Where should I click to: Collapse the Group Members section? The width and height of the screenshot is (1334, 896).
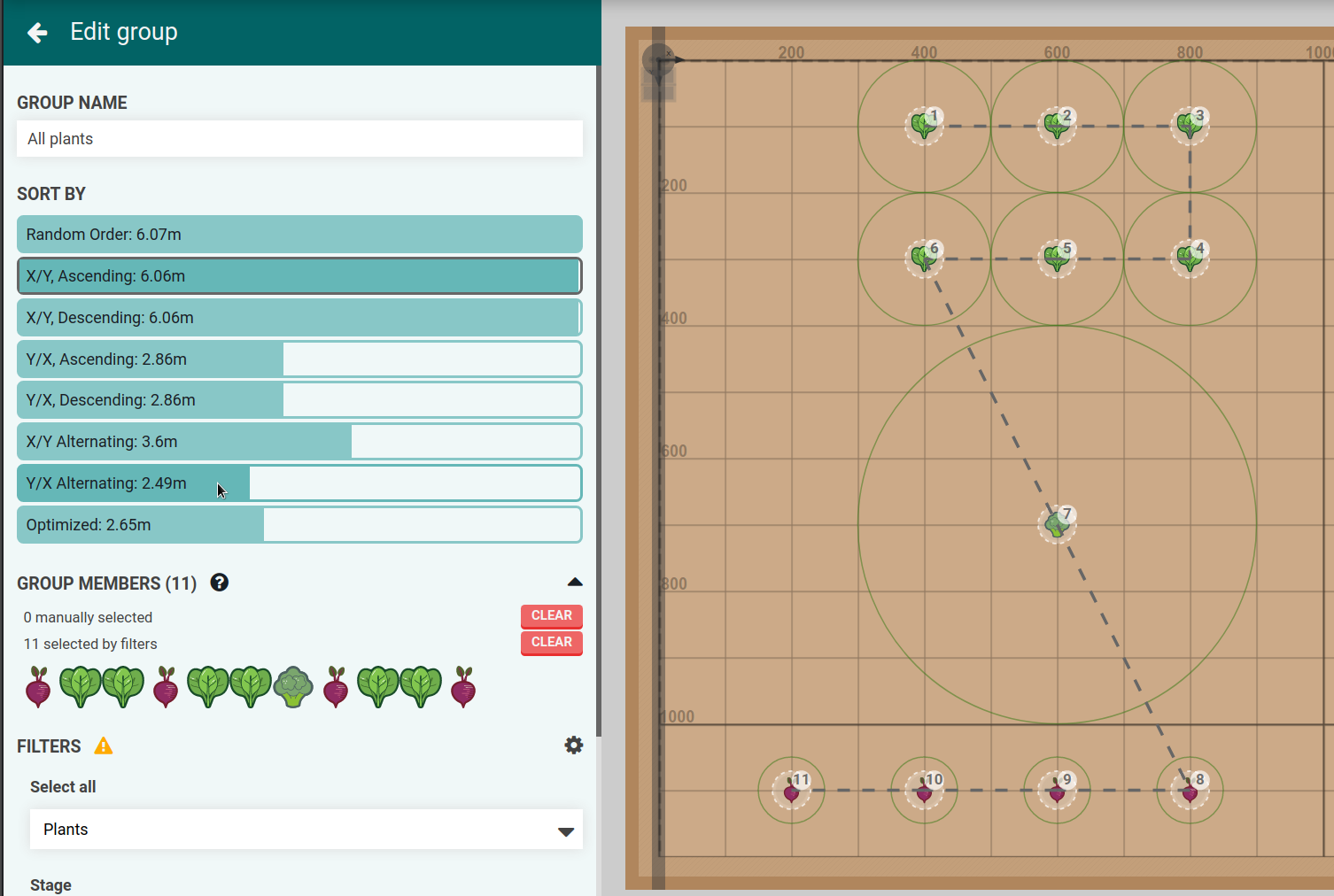[x=575, y=582]
